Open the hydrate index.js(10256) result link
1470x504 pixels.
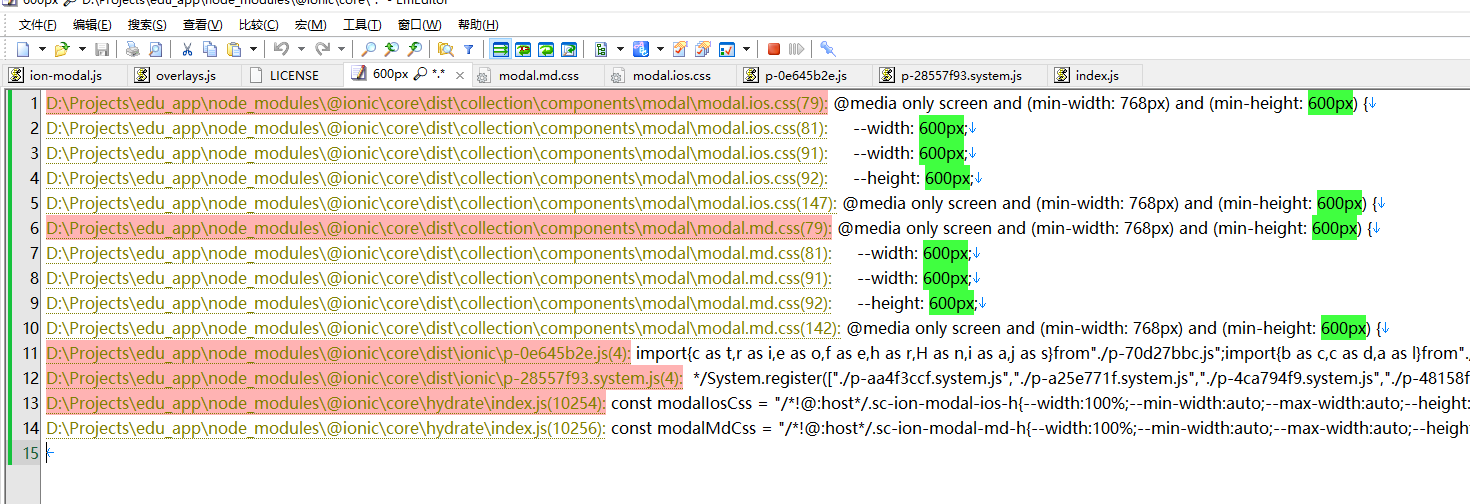tap(326, 428)
